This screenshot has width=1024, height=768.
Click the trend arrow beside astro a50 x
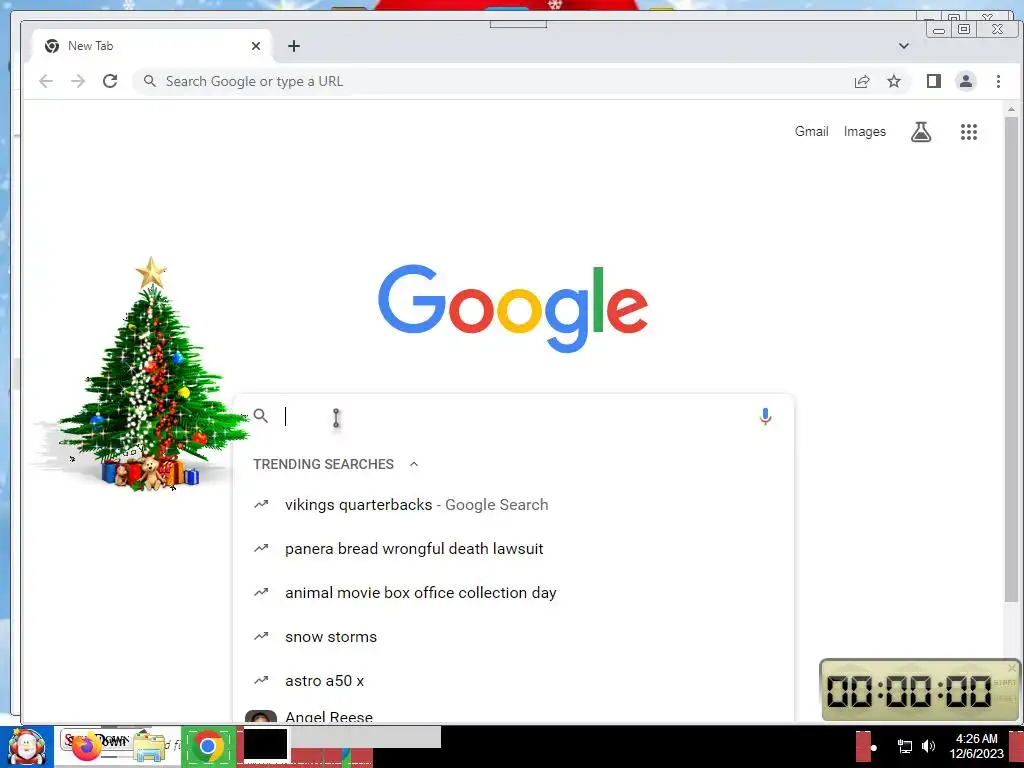[261, 680]
